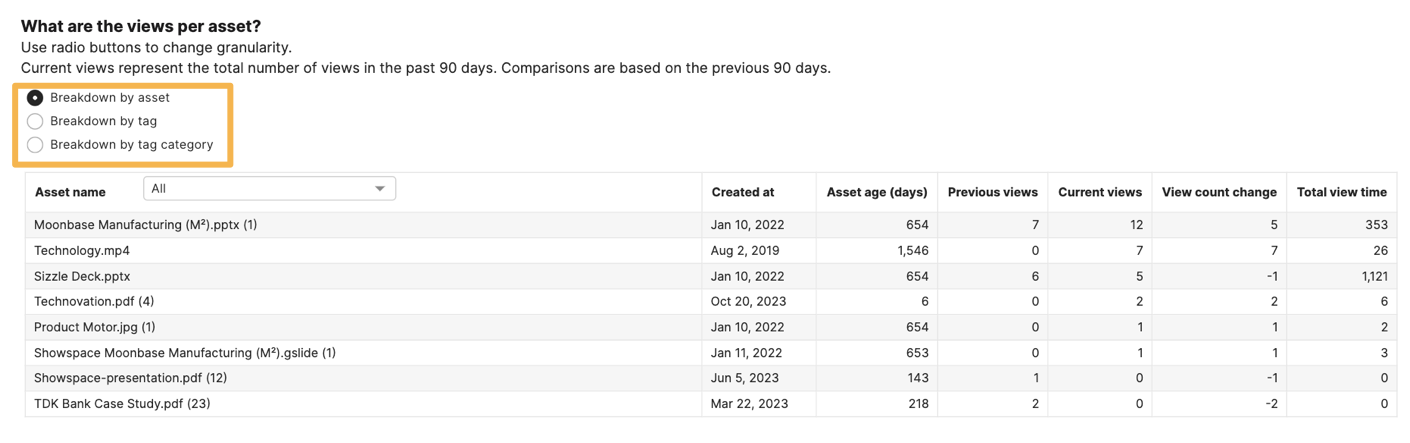This screenshot has width=1410, height=443.
Task: Select Breakdown by asset radio button
Action: click(x=35, y=98)
